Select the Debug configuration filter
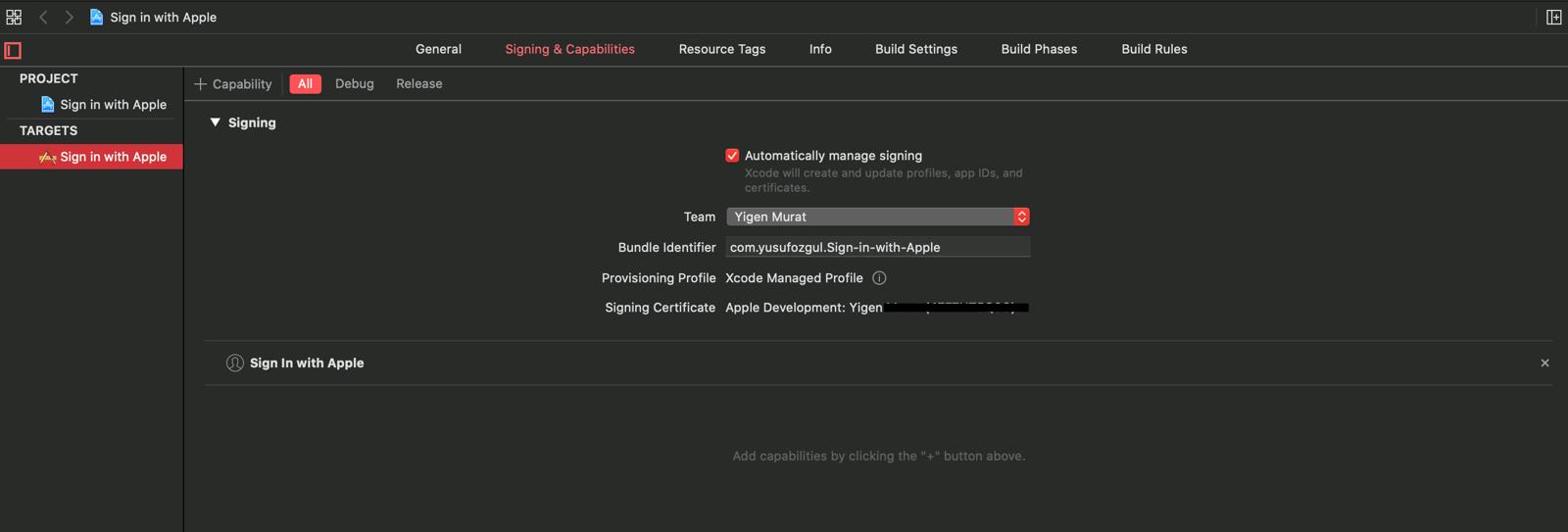The image size is (1568, 532). [x=354, y=84]
